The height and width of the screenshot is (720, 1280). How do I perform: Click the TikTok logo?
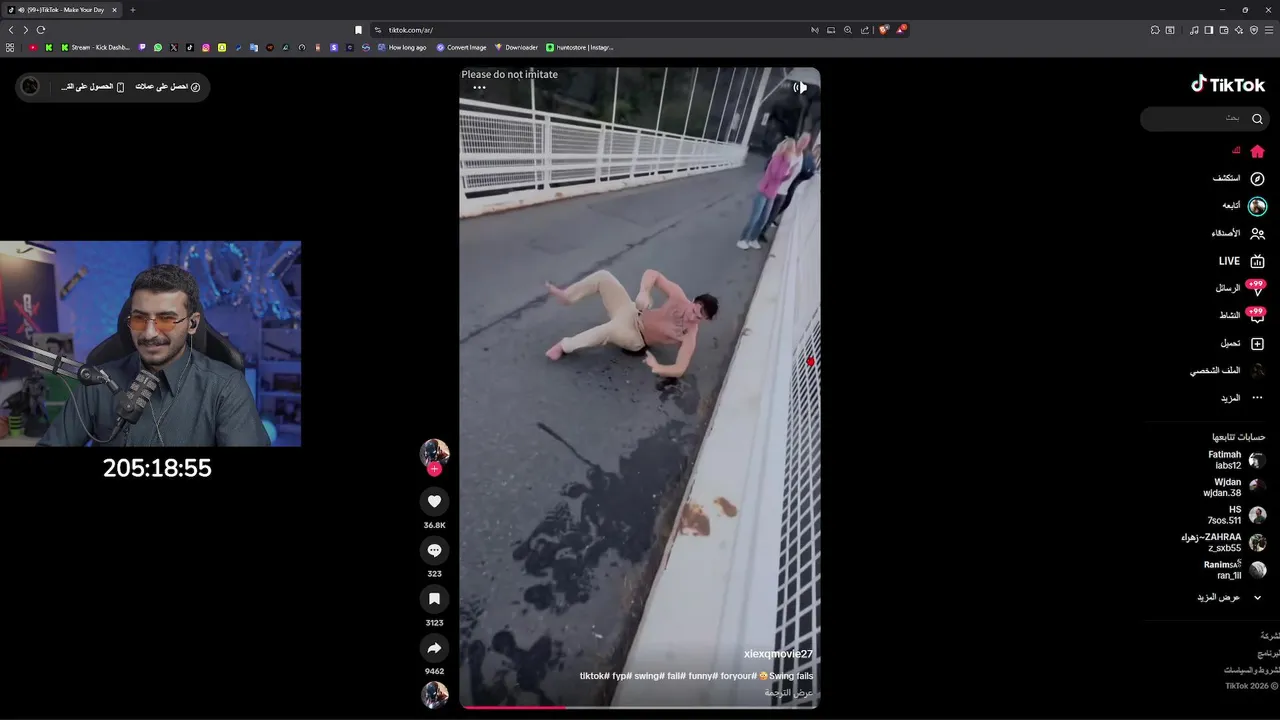coord(1228,85)
